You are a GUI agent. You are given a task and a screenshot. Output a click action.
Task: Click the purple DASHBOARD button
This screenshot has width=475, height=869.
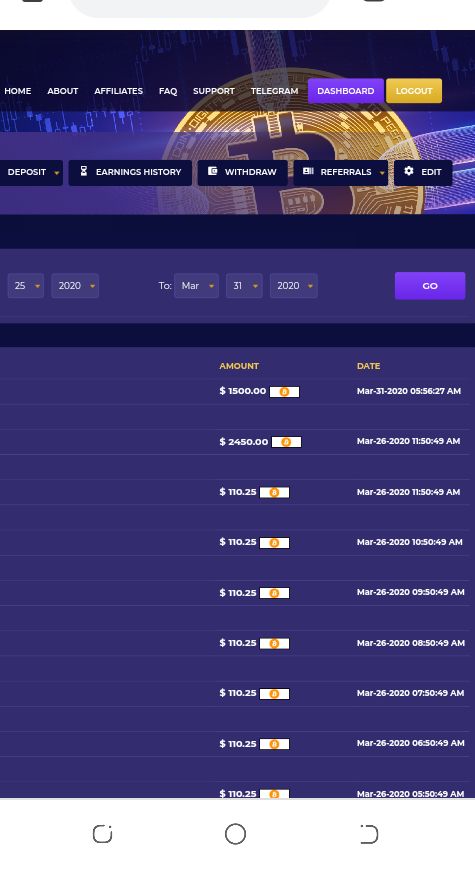(x=346, y=91)
